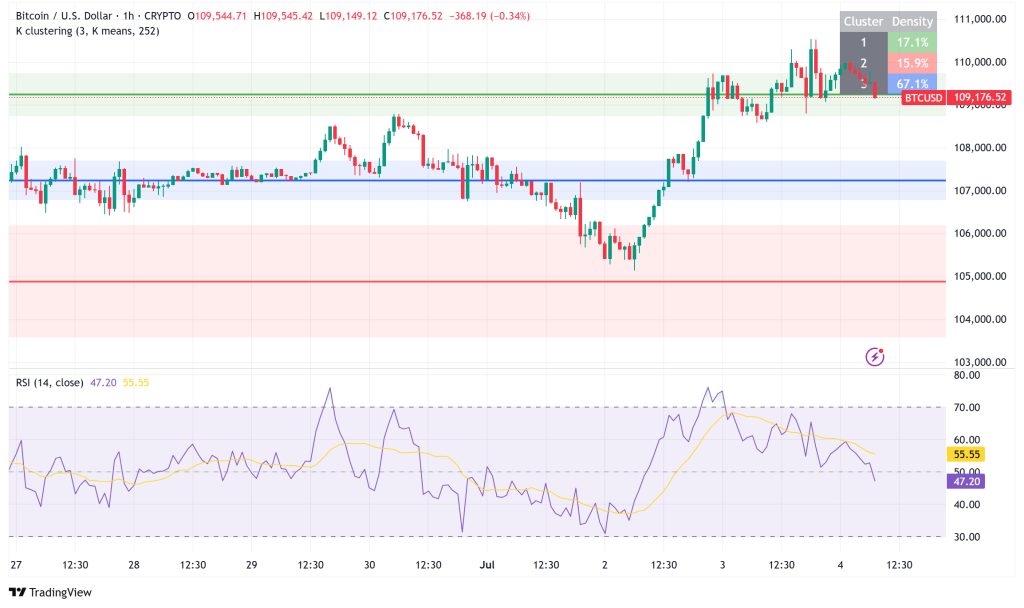Viewport: 1024px width, 608px height.
Task: Select the RSI (14, close) indicator legend
Action: tap(50, 383)
